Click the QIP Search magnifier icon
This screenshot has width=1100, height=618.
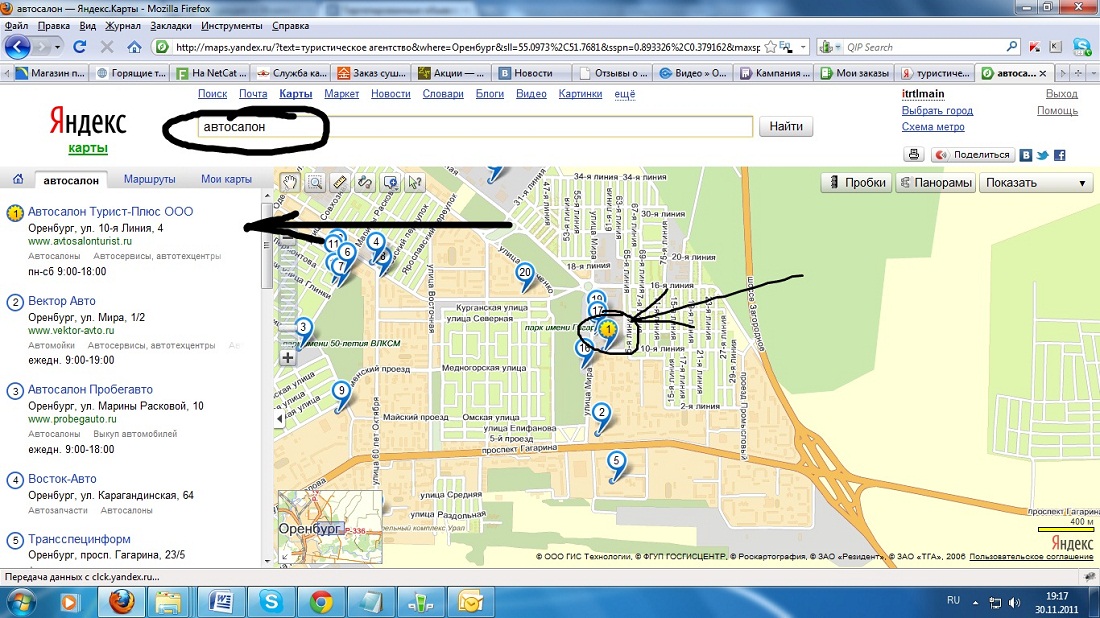point(1012,47)
